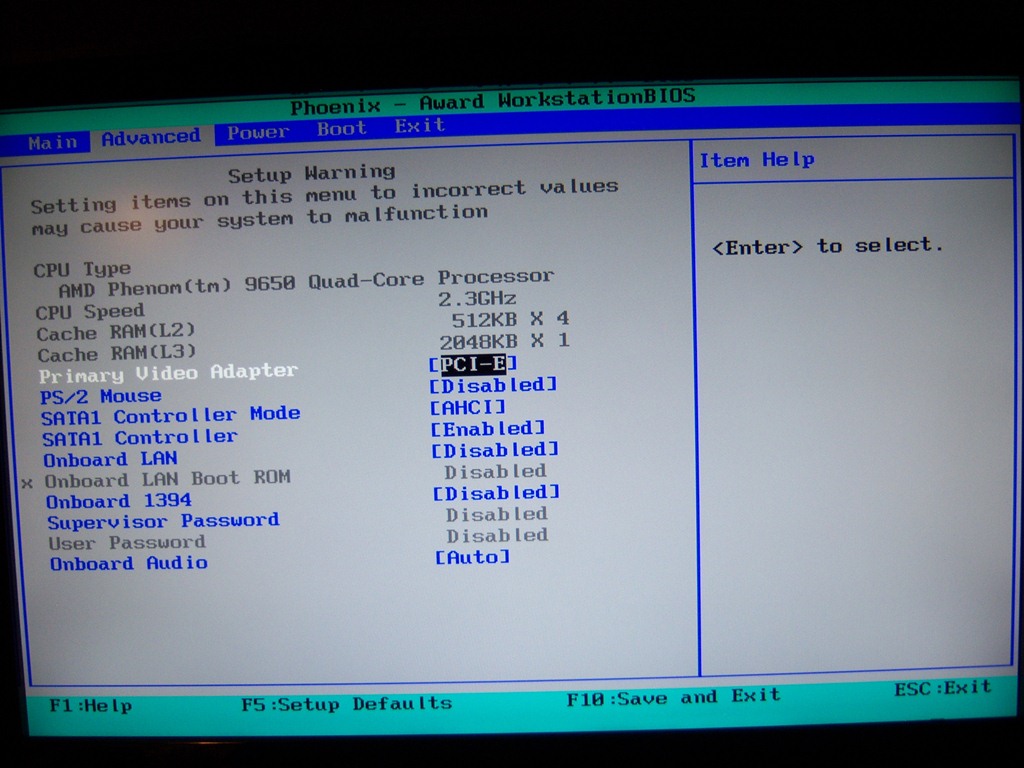Image resolution: width=1024 pixels, height=768 pixels.
Task: Click the Setup Warning heading
Action: click(312, 174)
